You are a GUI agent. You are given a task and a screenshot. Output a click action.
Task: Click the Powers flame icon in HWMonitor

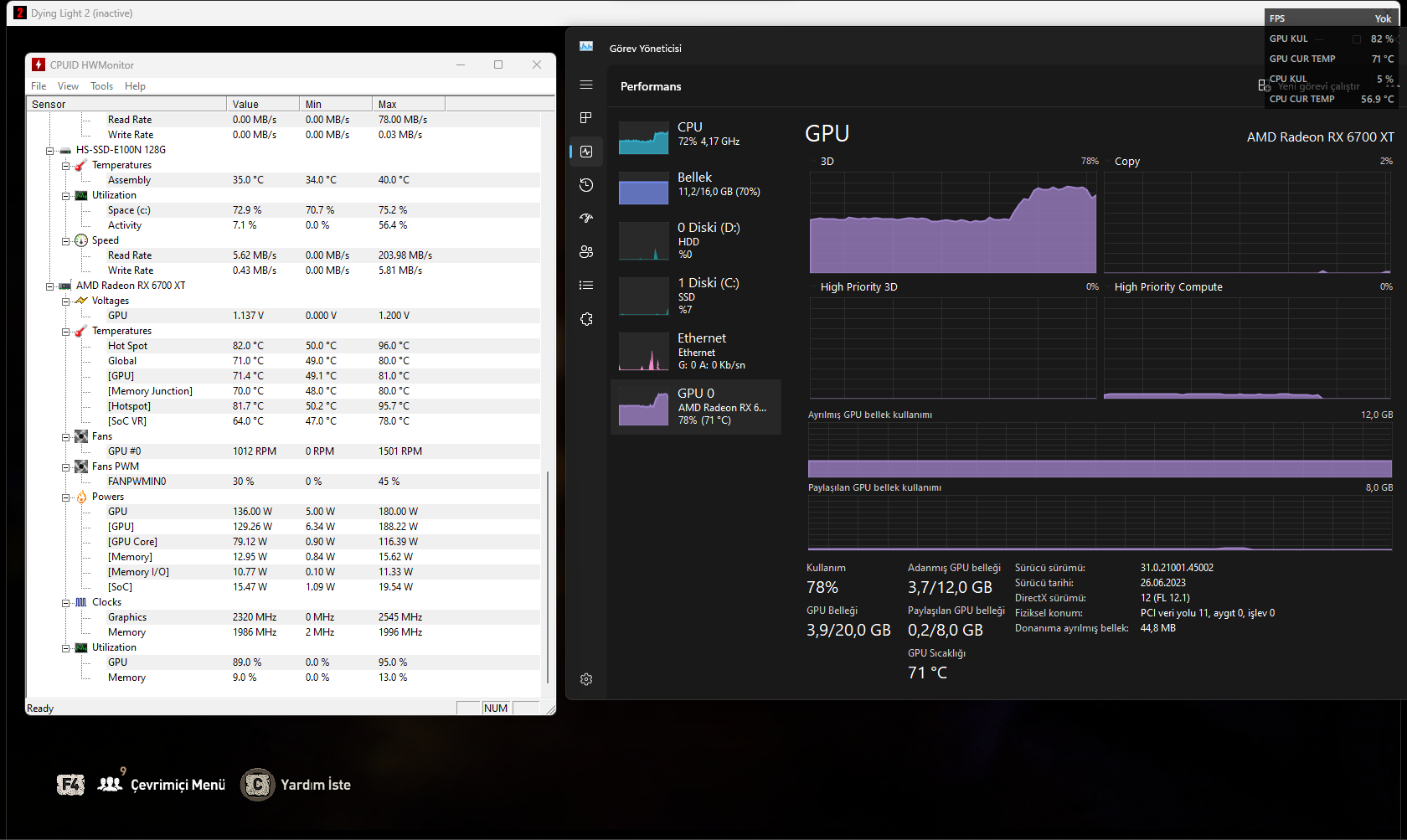[x=81, y=497]
